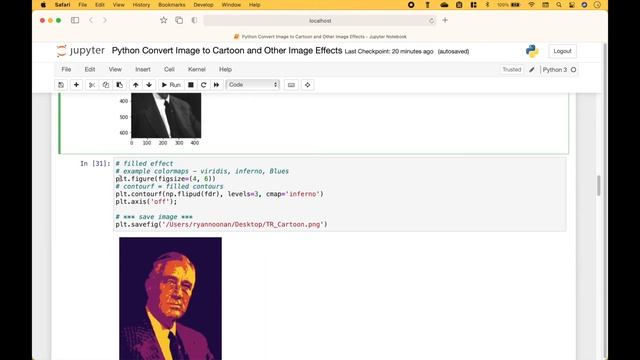Screen dimensions: 640x360
Task: Click plt.contourf line in code cell
Action: coord(219,194)
